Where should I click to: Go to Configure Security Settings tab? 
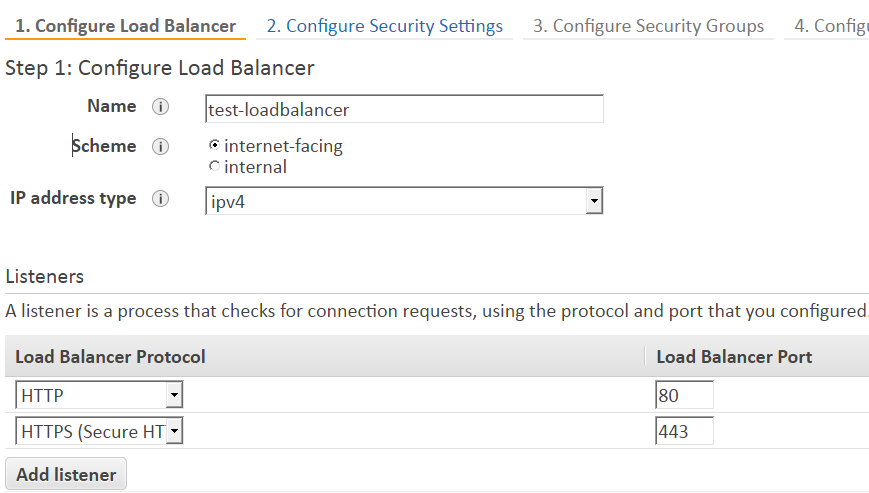[x=385, y=26]
